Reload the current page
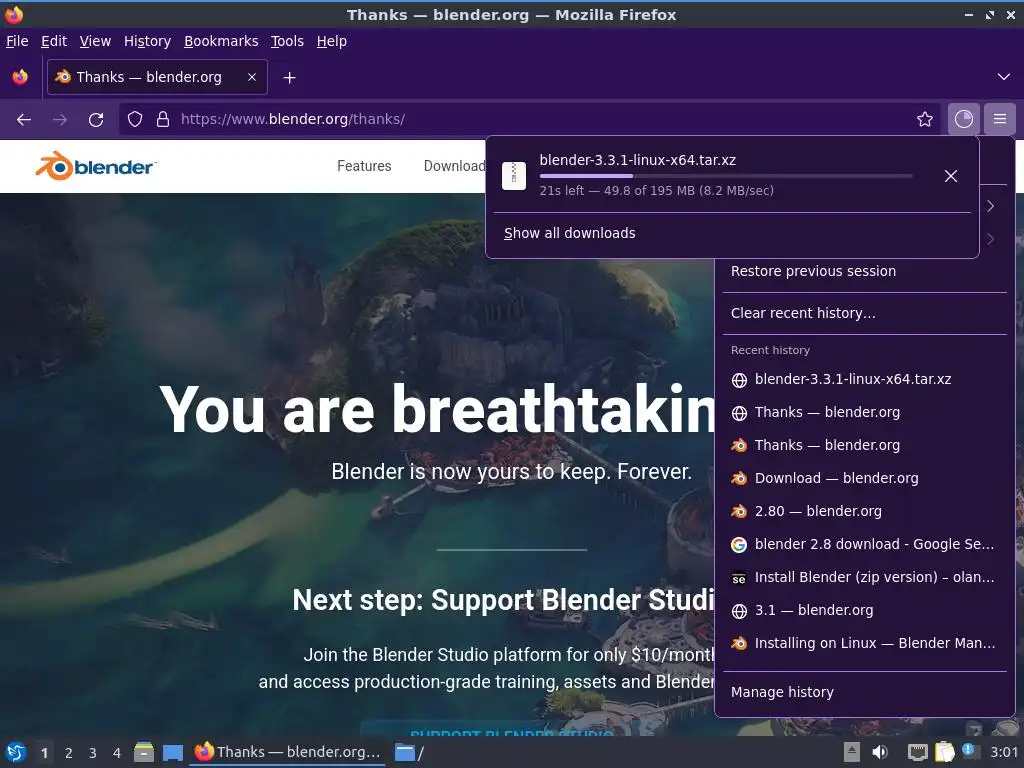The width and height of the screenshot is (1024, 768). (96, 119)
